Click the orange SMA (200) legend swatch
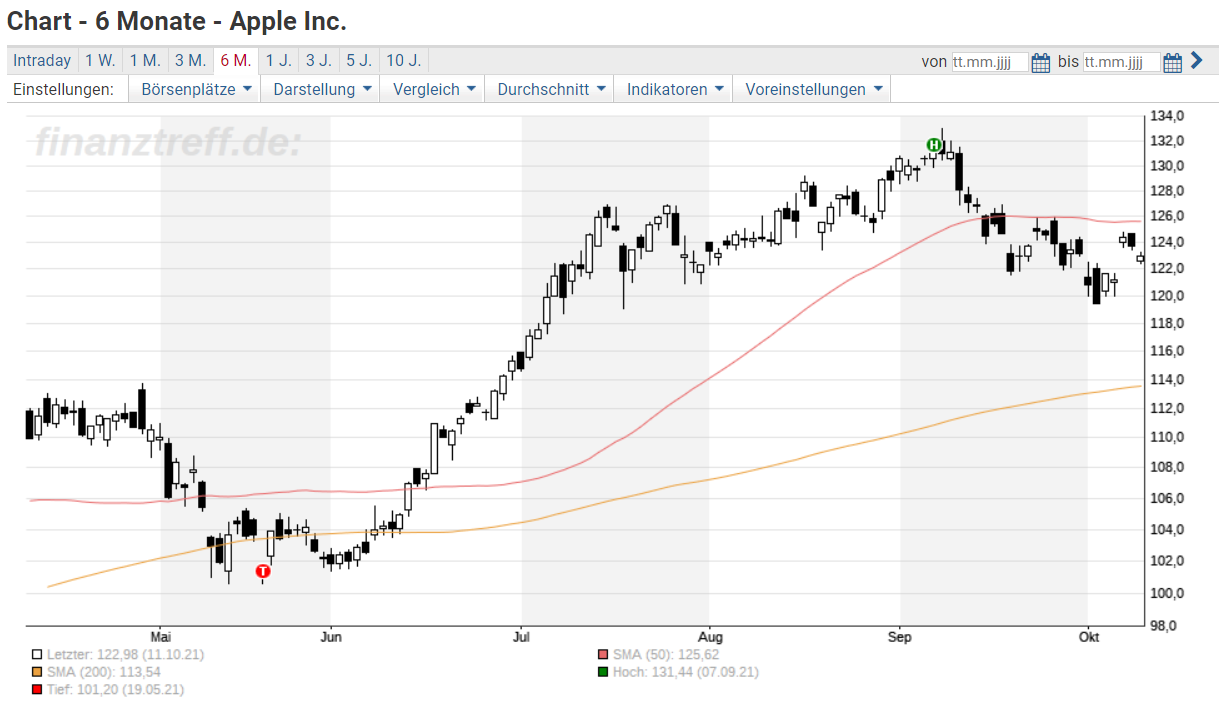Viewport: 1230px width, 712px height. (37, 672)
